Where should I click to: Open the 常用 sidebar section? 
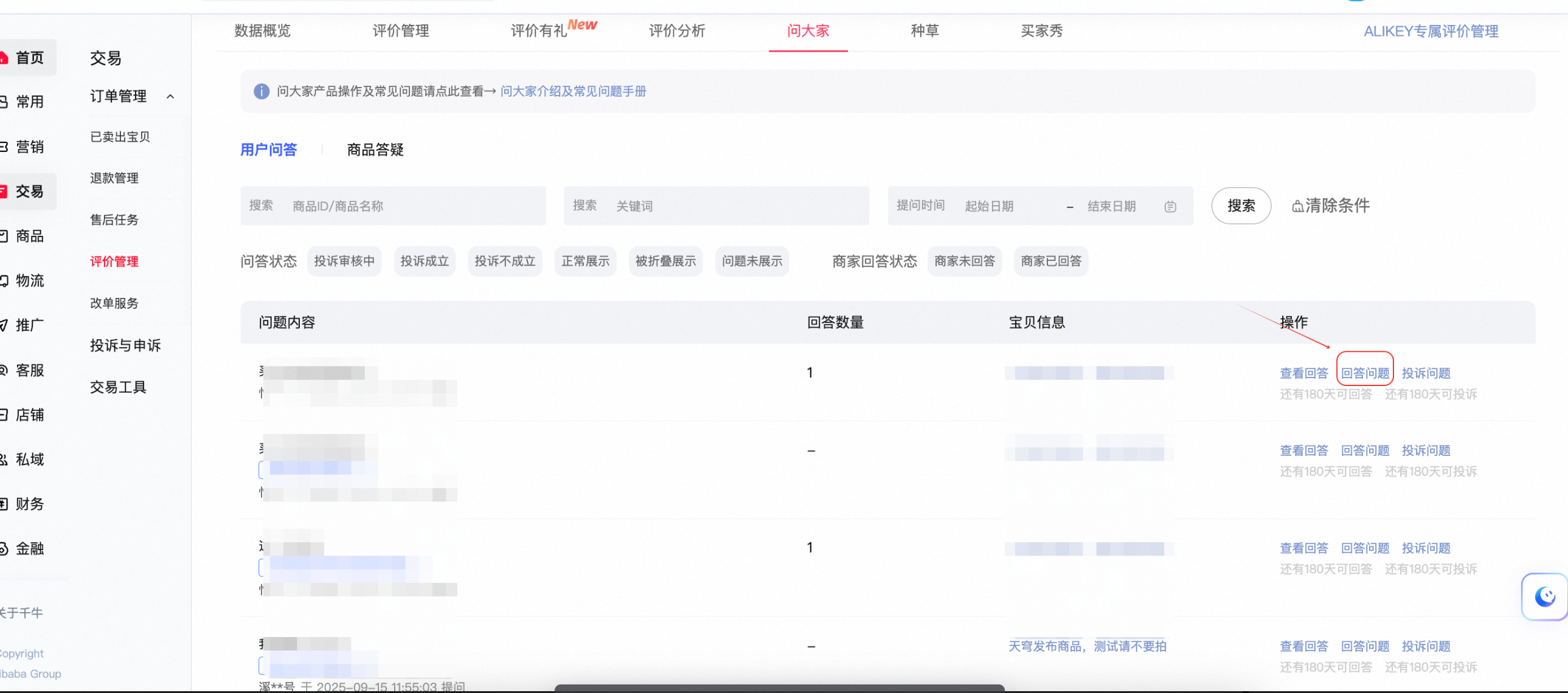[23, 102]
